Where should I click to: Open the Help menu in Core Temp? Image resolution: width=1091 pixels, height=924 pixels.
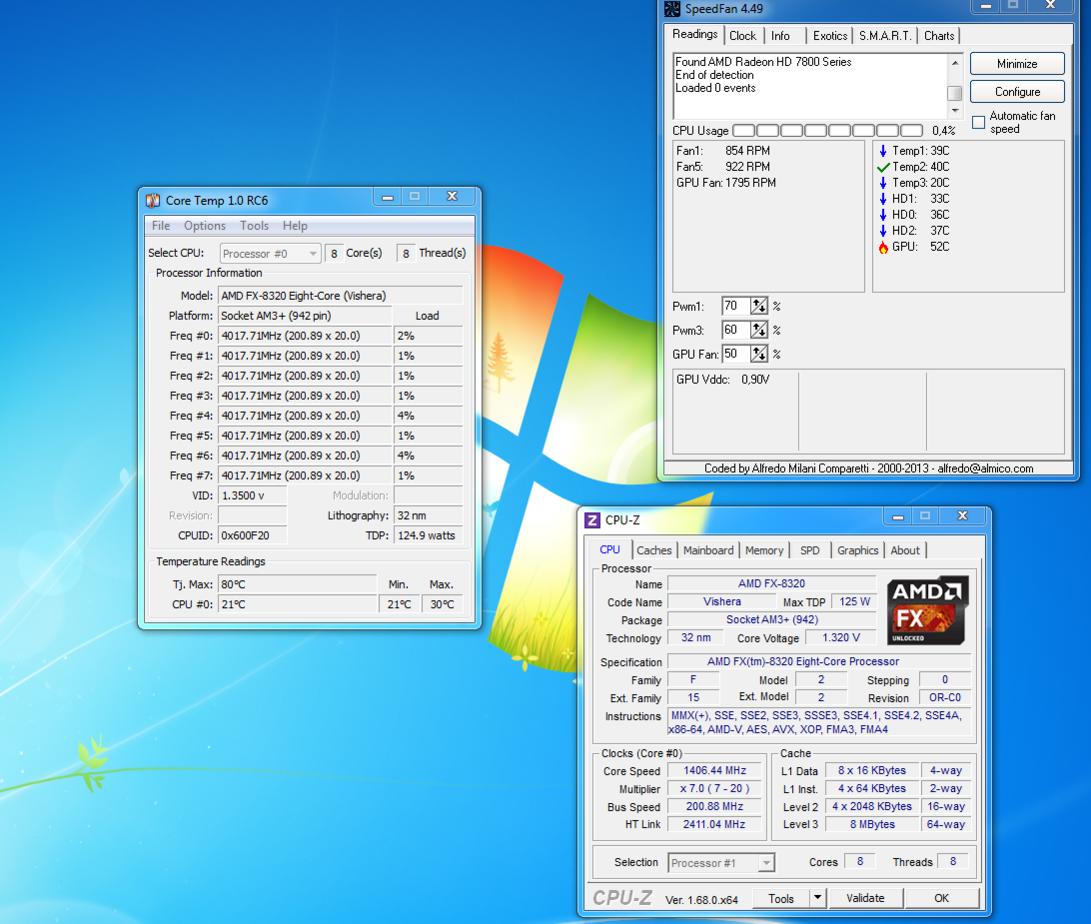click(x=295, y=225)
